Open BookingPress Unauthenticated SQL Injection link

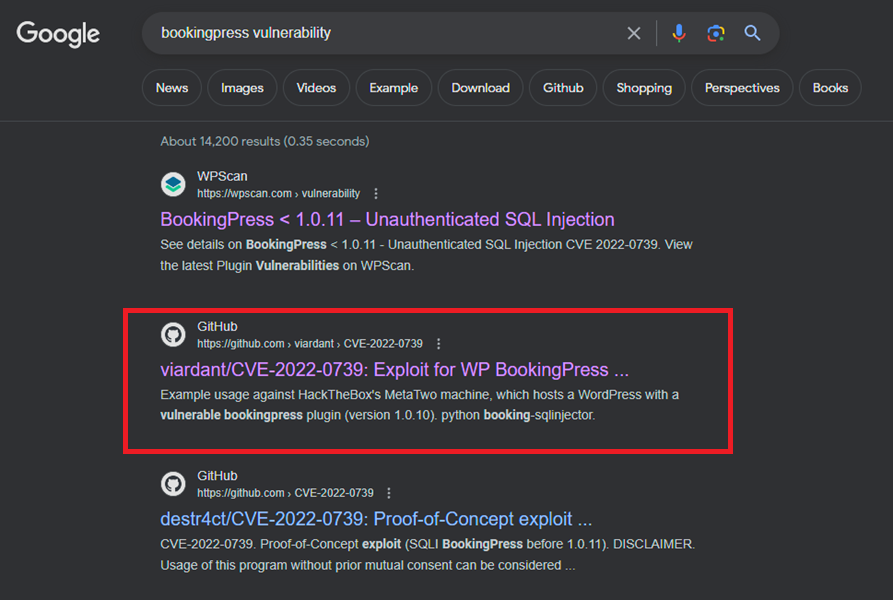click(x=387, y=220)
